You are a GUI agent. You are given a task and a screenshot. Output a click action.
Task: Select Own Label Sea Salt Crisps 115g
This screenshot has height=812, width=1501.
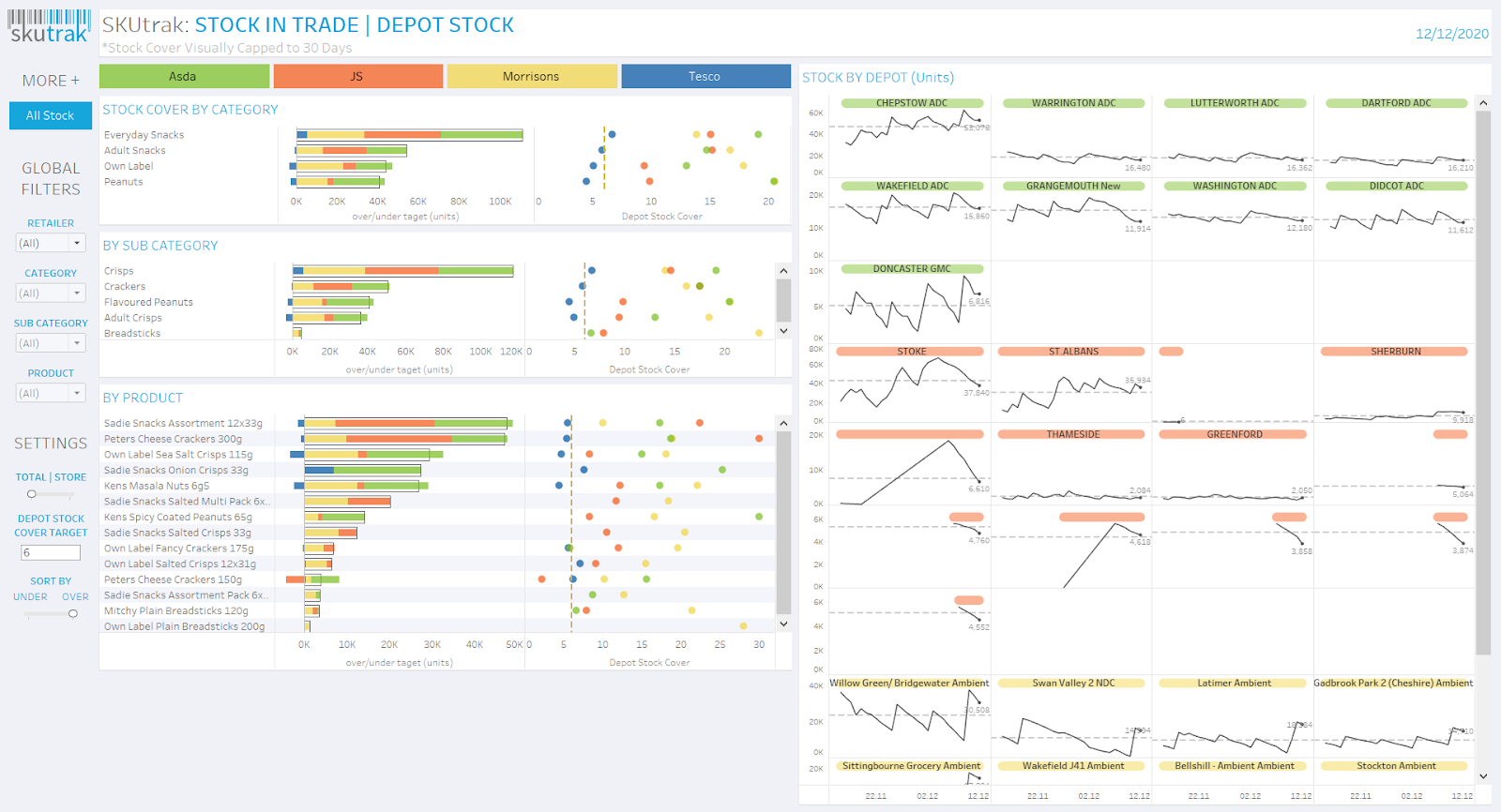tap(178, 455)
